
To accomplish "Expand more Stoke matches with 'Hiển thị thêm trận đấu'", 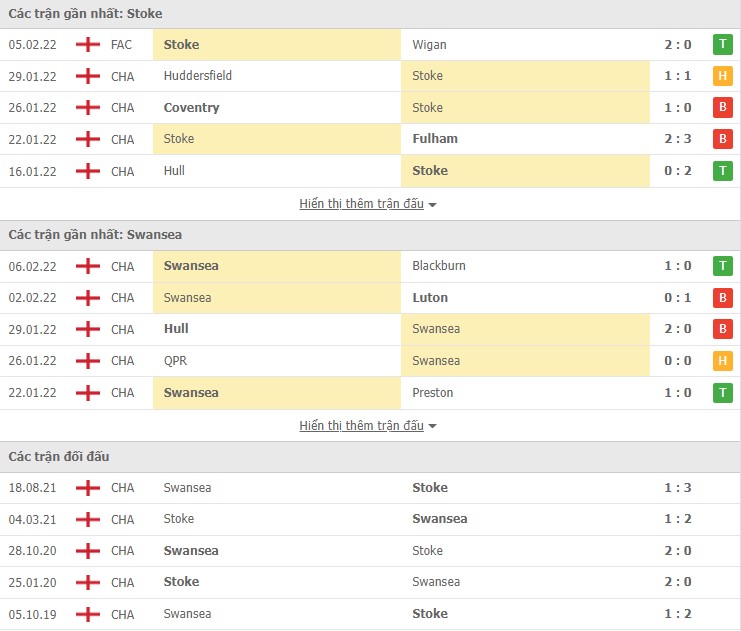I will (361, 204).
